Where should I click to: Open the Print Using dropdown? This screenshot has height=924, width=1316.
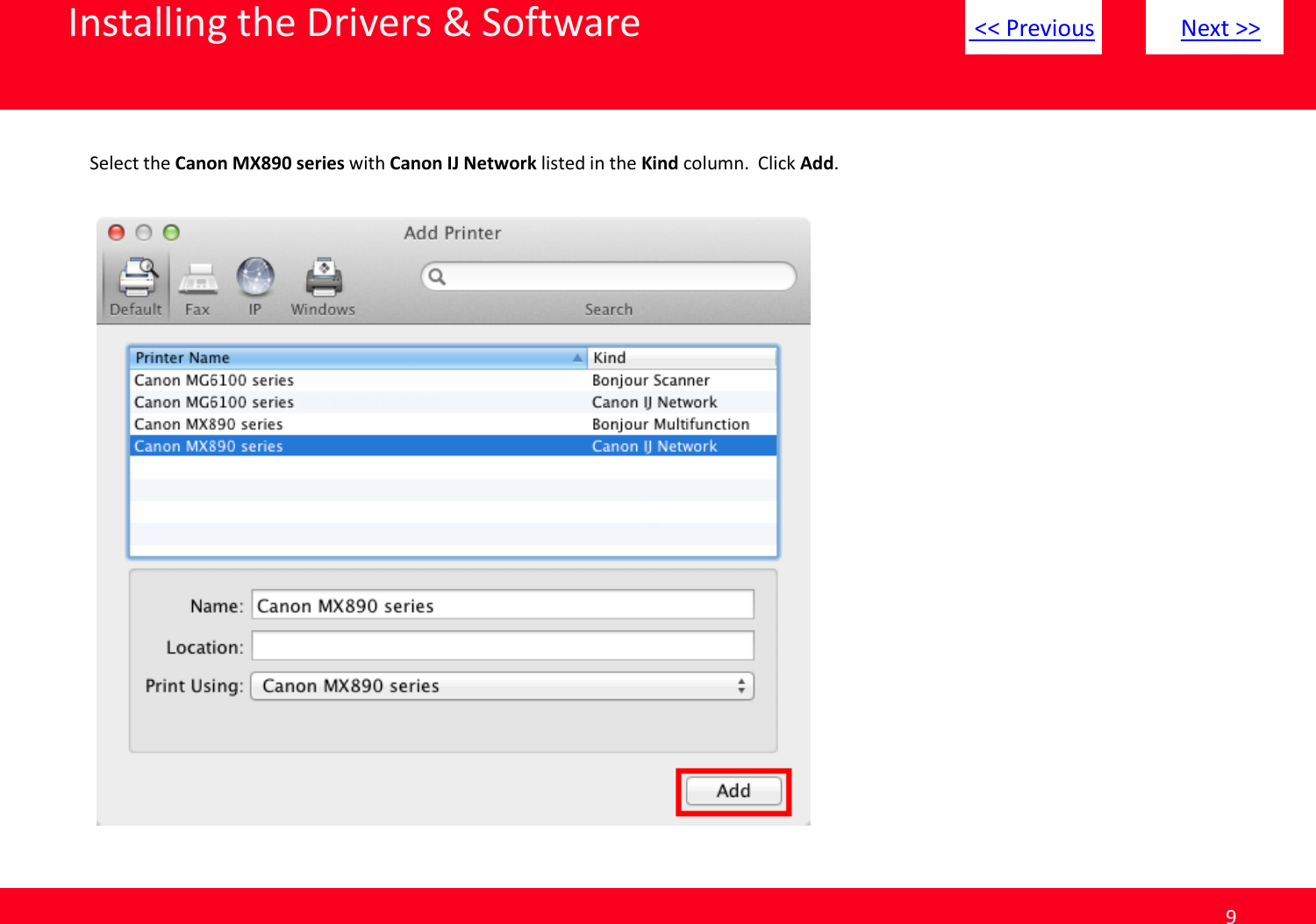click(503, 686)
